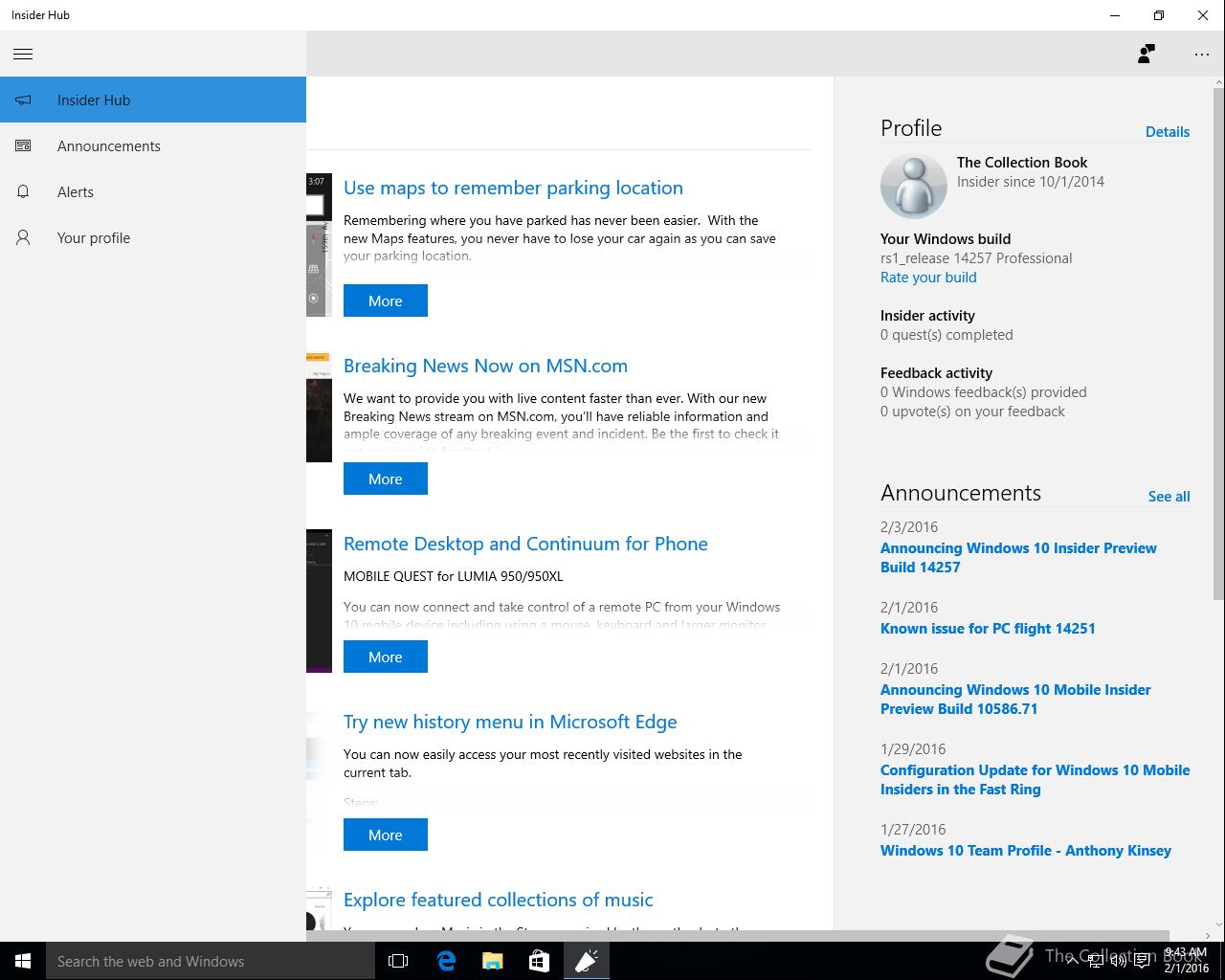Image resolution: width=1225 pixels, height=980 pixels.
Task: Open the Store from the taskbar
Action: point(539,961)
